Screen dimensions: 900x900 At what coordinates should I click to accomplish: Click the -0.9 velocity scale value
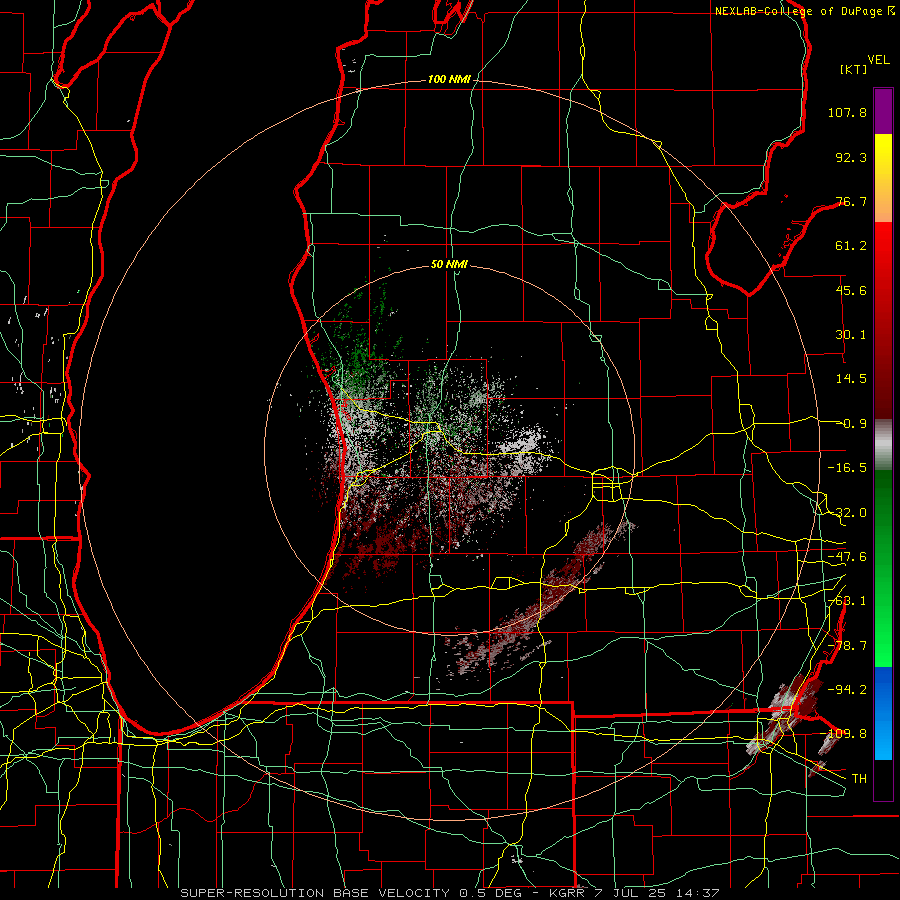[x=851, y=424]
